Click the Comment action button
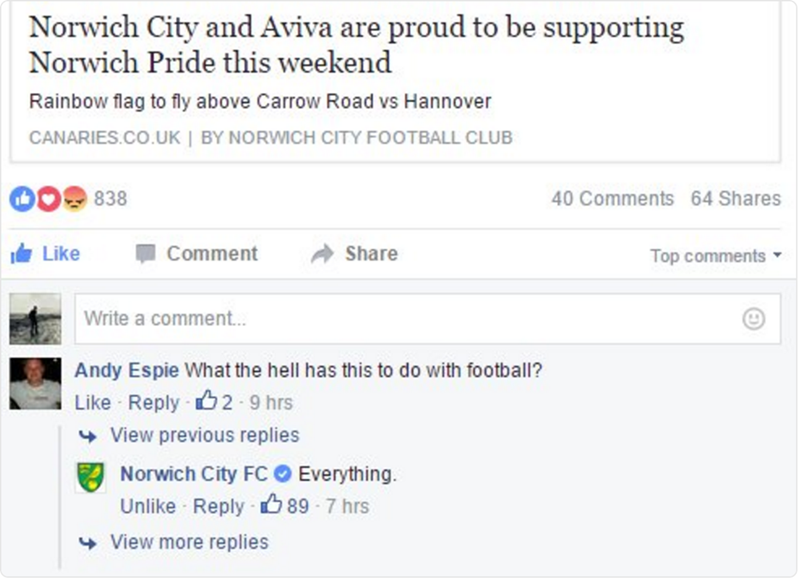The image size is (800, 579). pyautogui.click(x=197, y=254)
